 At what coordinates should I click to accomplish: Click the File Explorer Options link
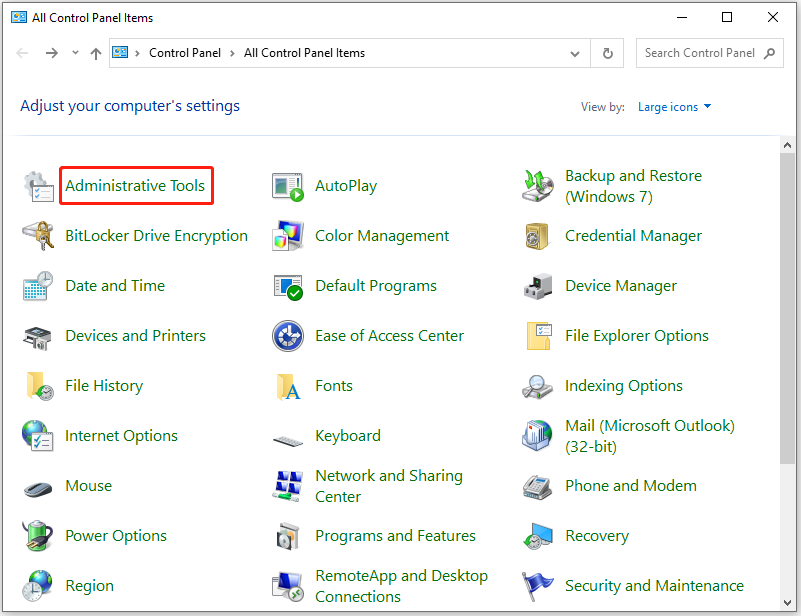637,336
